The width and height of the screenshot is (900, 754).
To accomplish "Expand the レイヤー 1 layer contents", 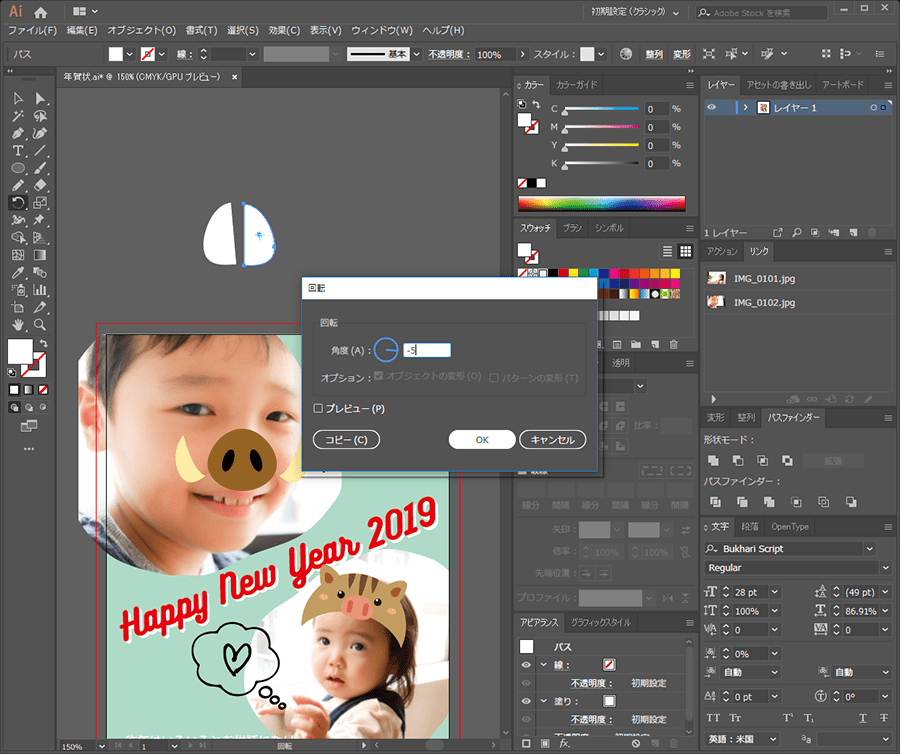I will (x=745, y=107).
